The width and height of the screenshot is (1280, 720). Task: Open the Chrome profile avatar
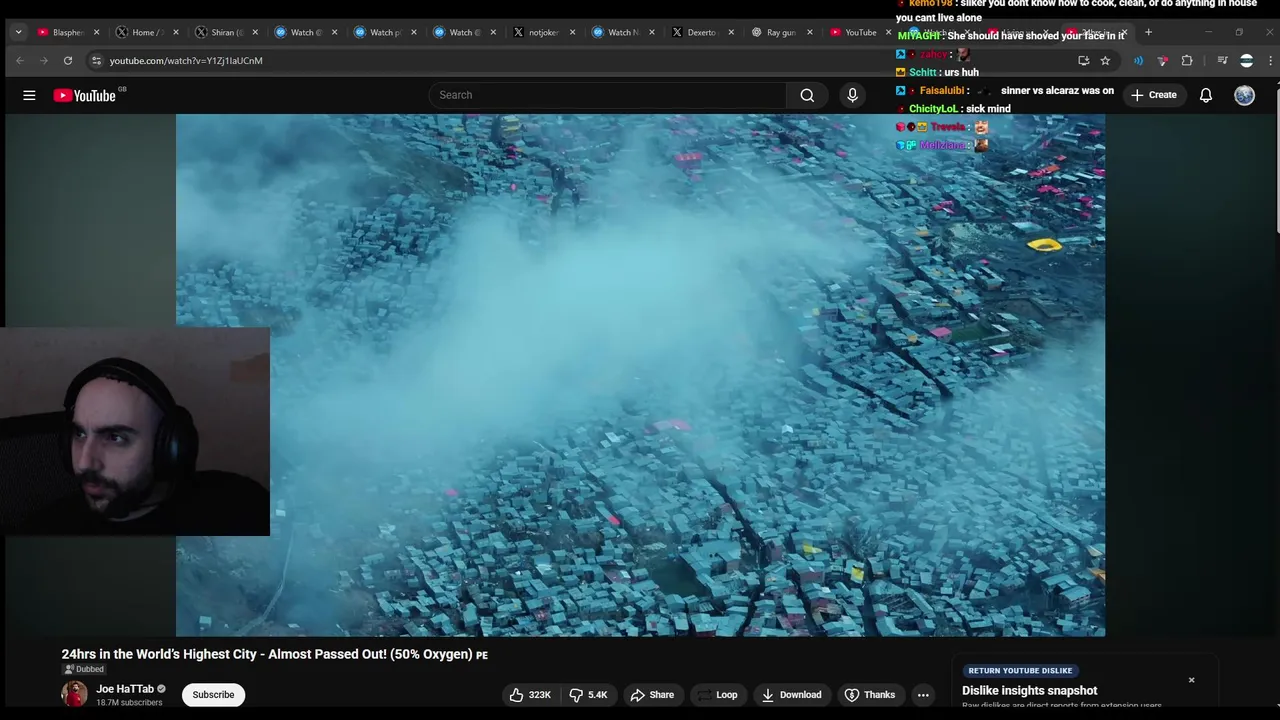(1246, 61)
